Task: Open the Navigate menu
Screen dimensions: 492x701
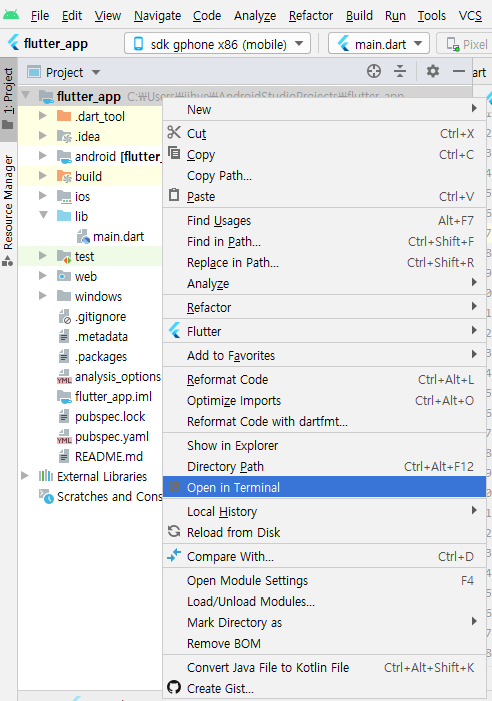Action: (x=157, y=16)
